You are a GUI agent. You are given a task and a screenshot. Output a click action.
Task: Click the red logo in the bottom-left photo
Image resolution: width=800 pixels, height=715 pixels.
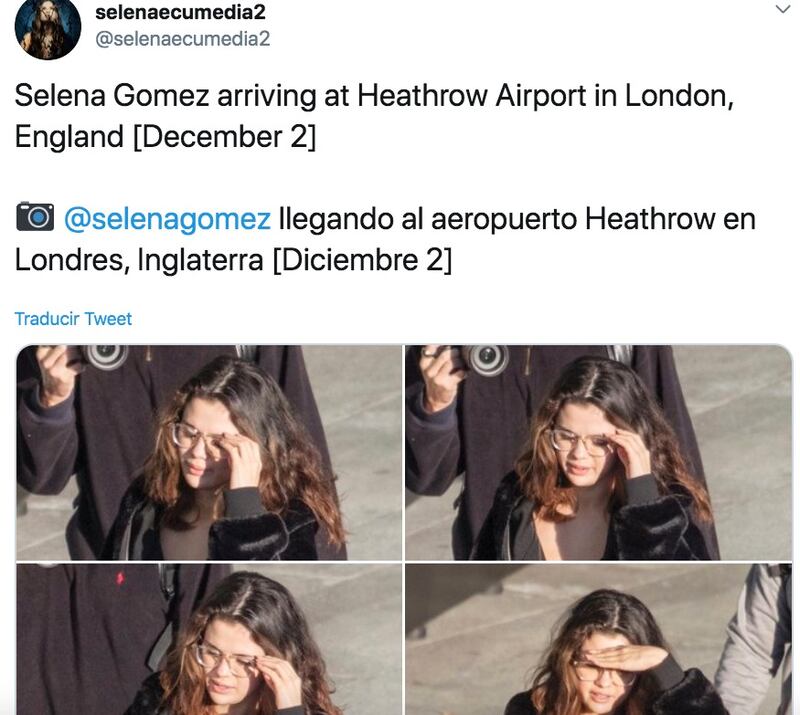coord(120,578)
